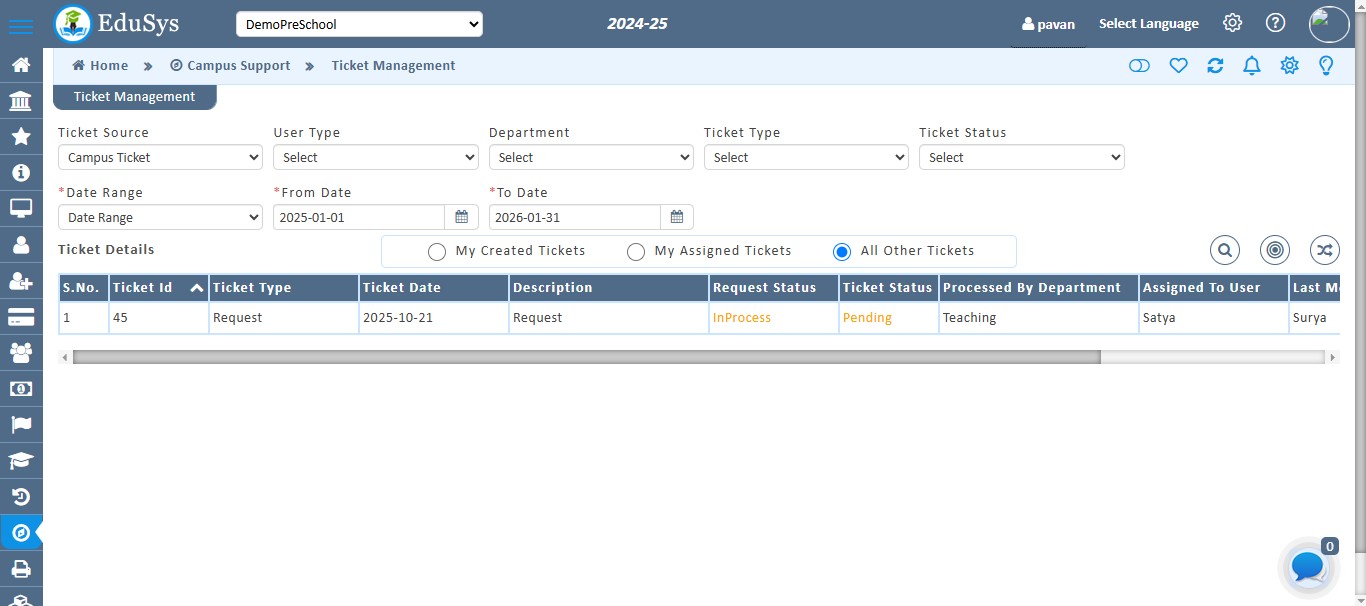This screenshot has width=1366, height=606.
Task: Open the Select Language menu
Action: coord(1148,23)
